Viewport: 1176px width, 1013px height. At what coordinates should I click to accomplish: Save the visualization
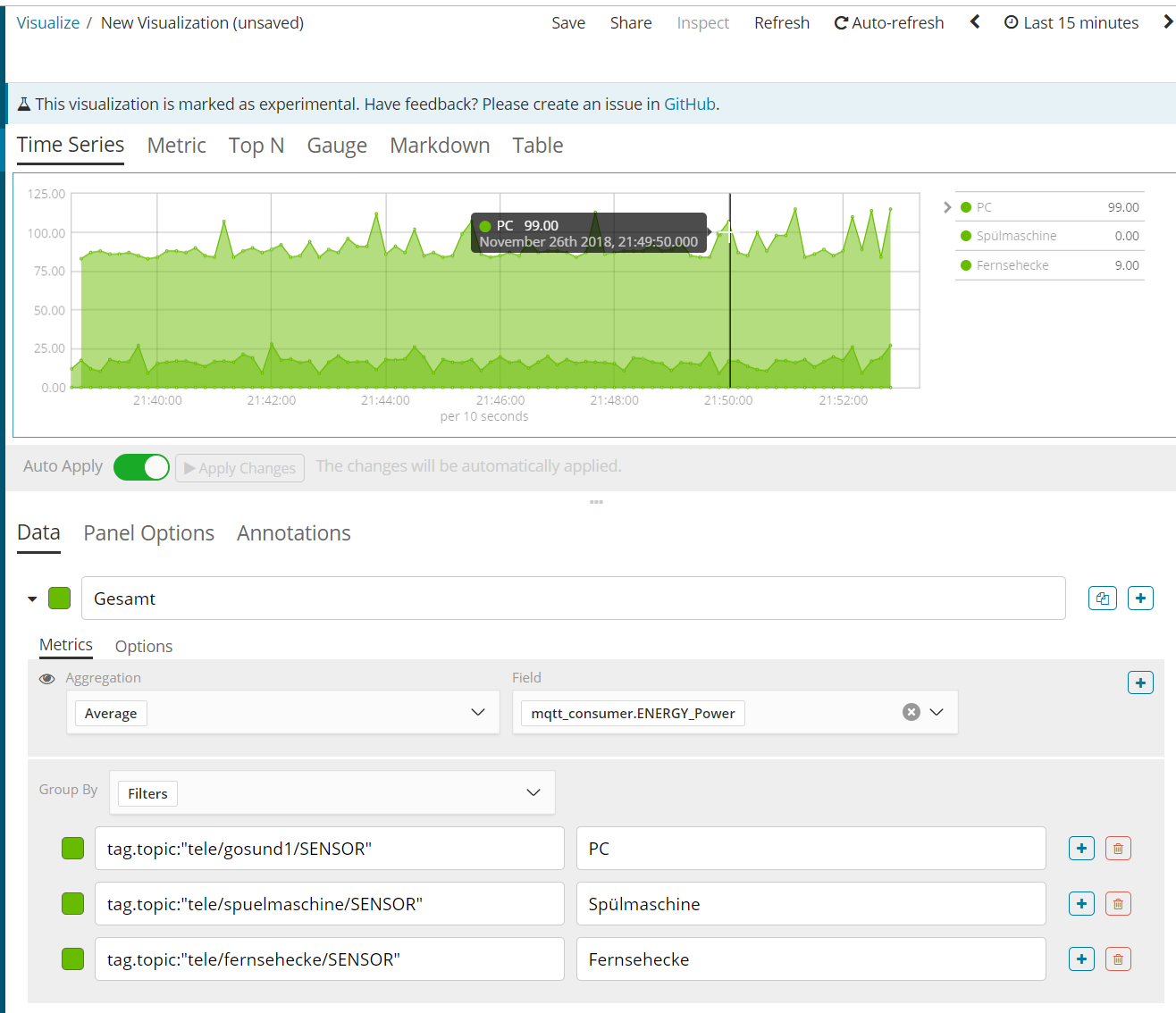coord(568,22)
